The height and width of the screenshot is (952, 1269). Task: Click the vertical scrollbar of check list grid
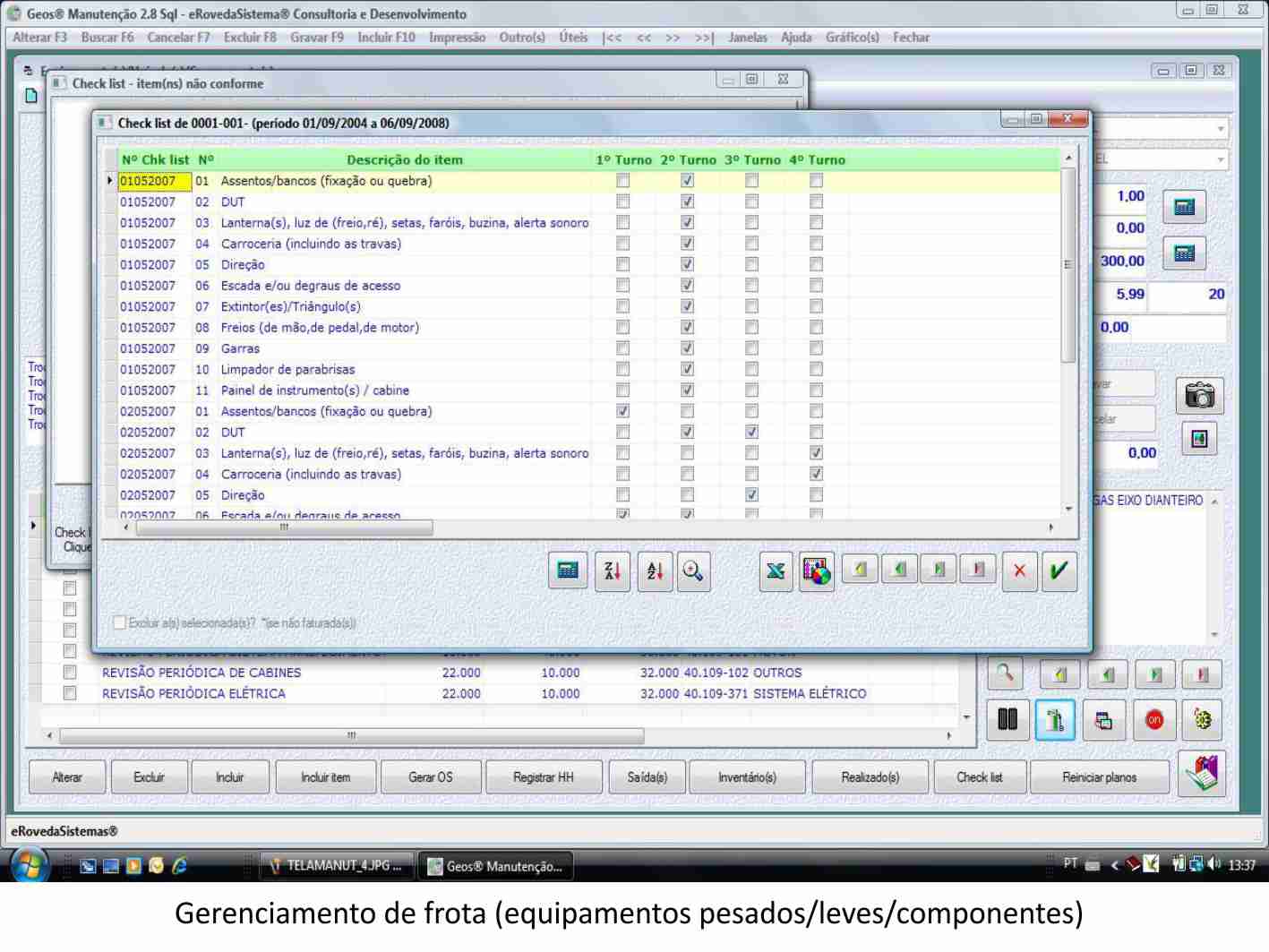(x=1068, y=265)
